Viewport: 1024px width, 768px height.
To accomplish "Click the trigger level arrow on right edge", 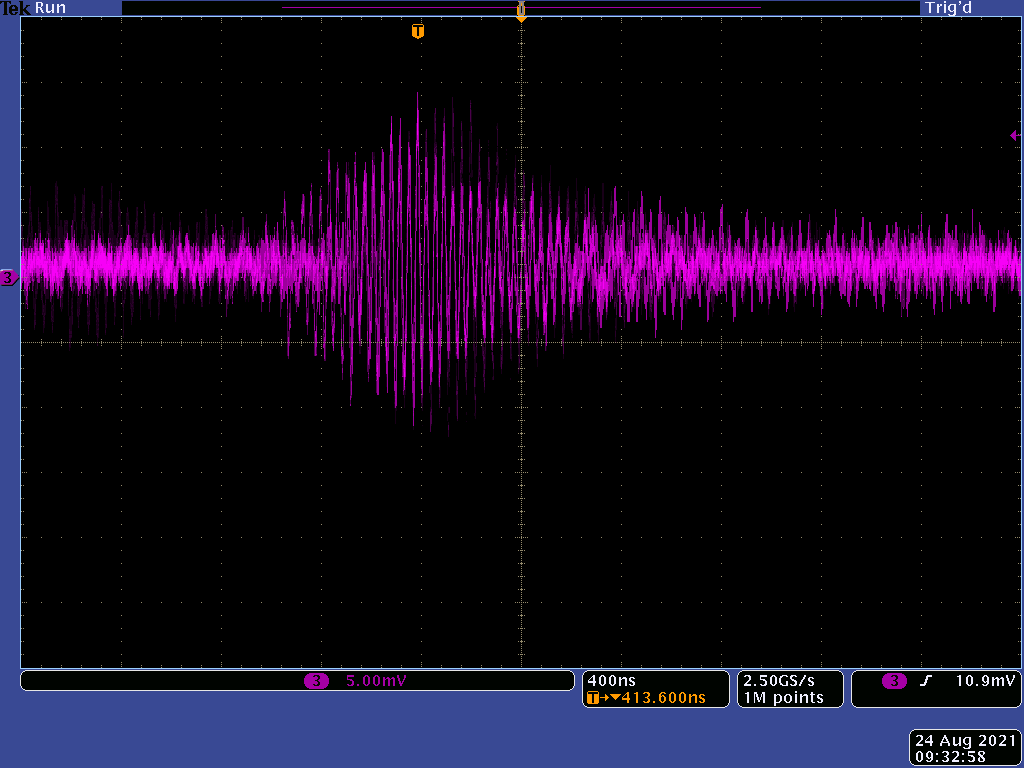I will [x=1014, y=135].
